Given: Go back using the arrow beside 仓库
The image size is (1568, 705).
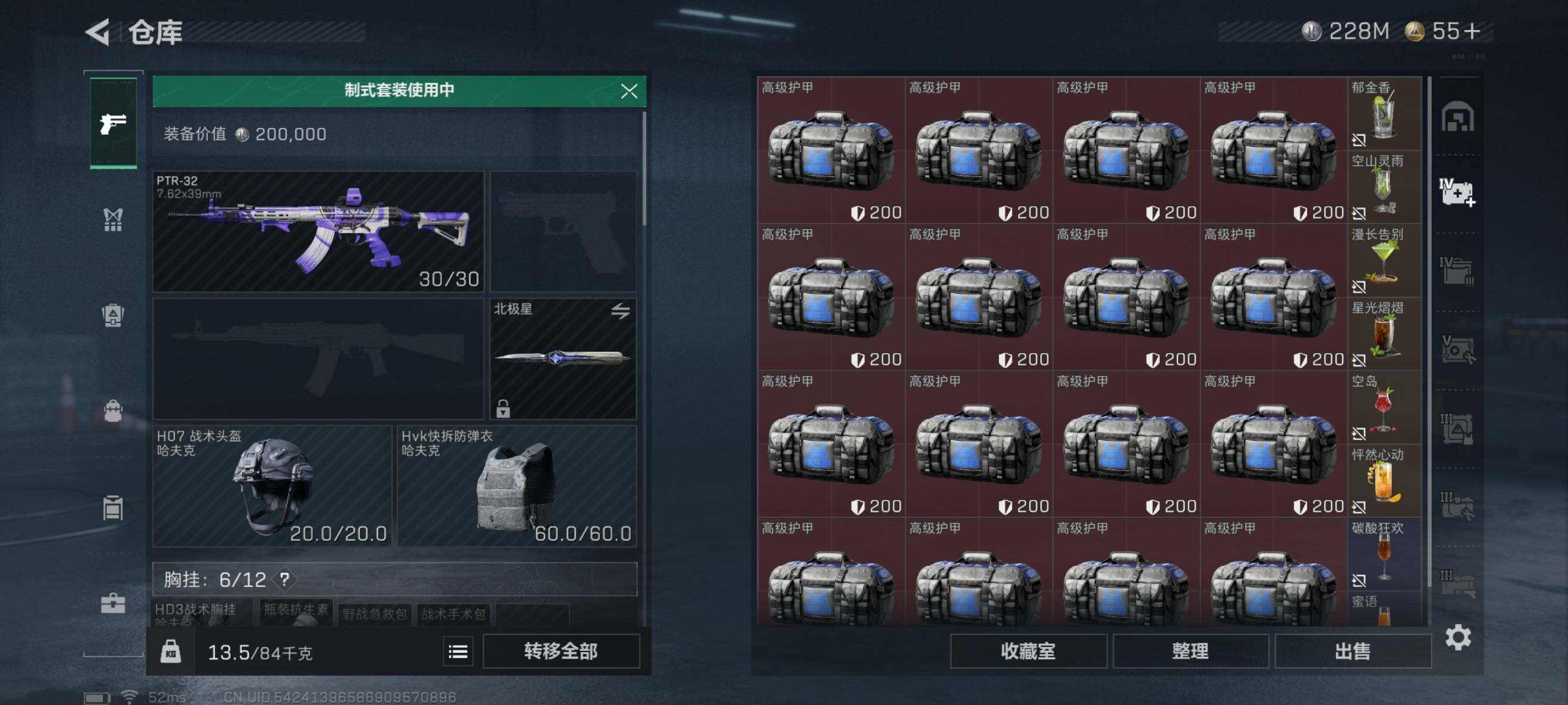Looking at the screenshot, I should point(97,32).
